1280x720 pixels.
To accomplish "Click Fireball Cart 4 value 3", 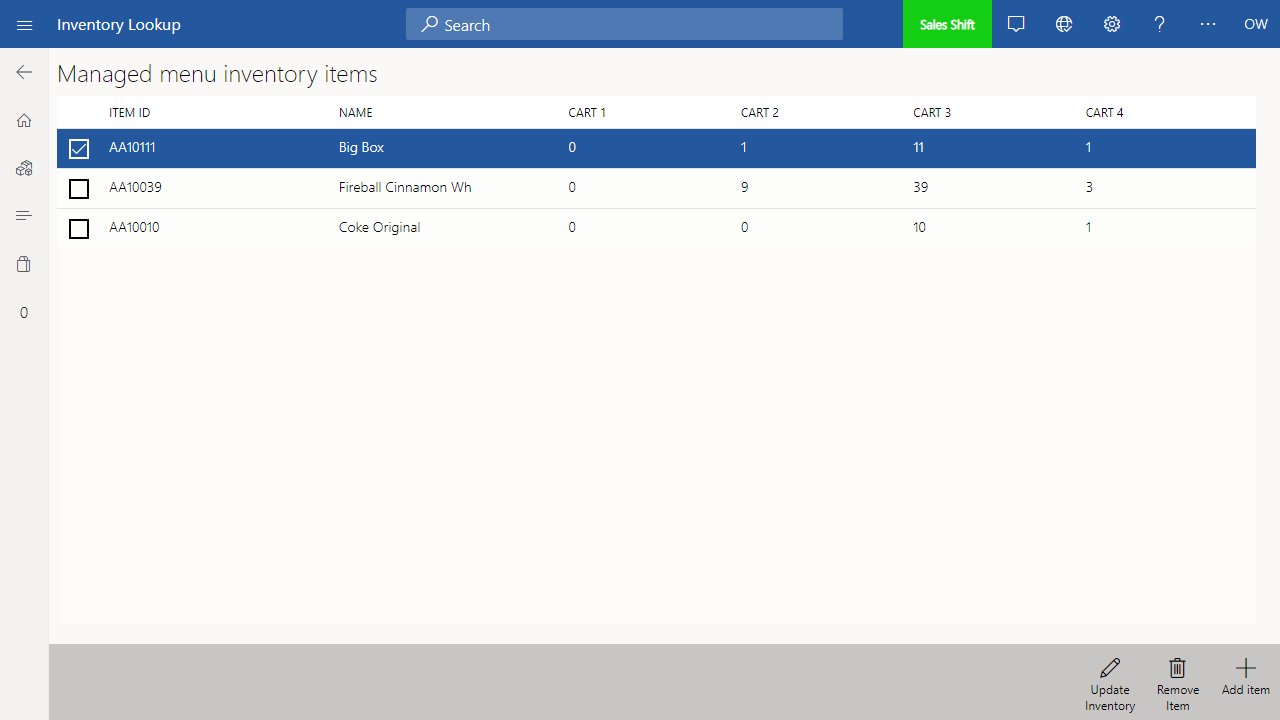I will (x=1089, y=187).
